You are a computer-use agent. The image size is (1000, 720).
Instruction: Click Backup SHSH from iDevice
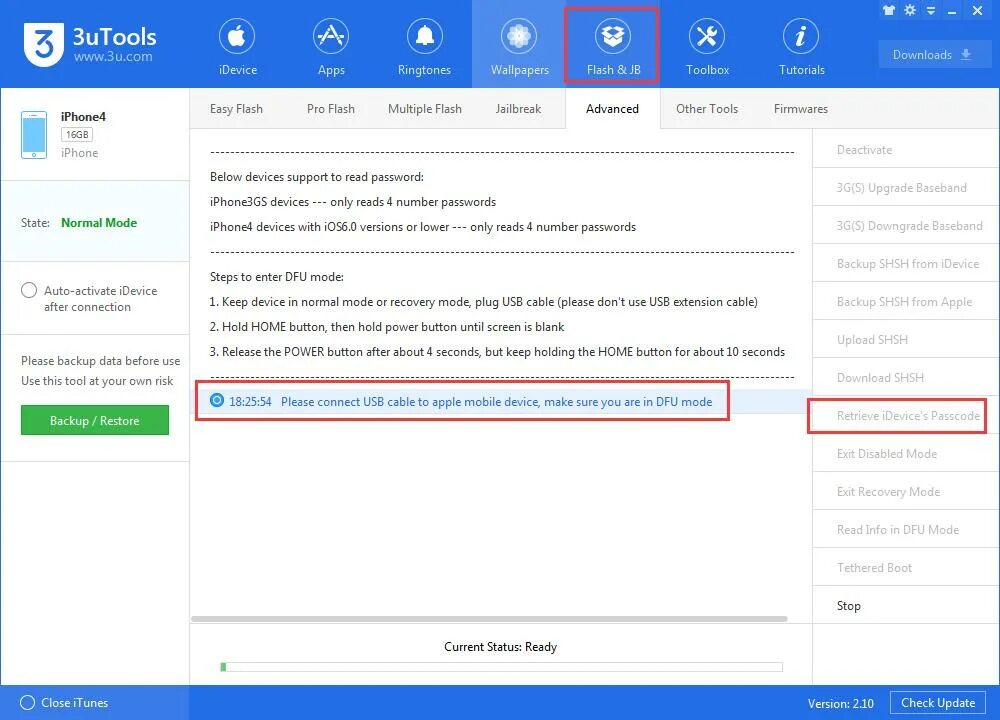(x=908, y=263)
